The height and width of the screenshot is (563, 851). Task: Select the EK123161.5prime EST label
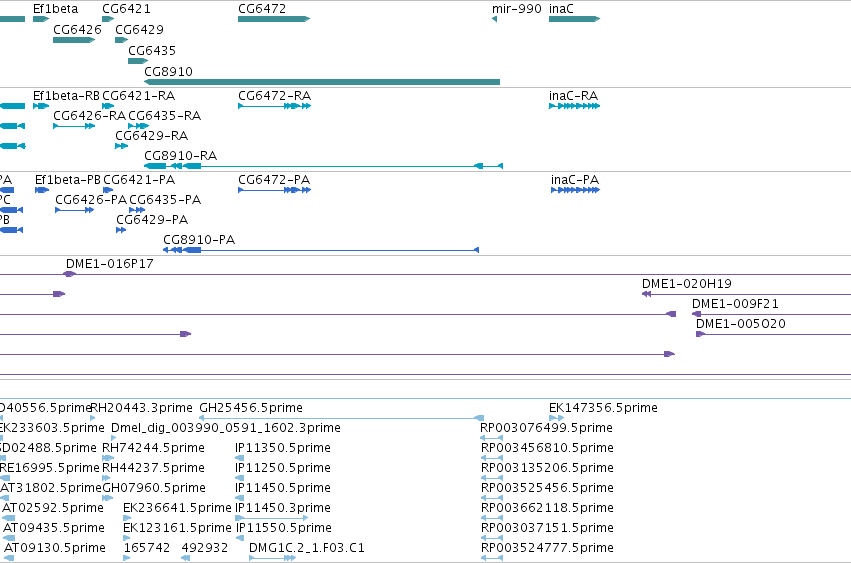point(177,528)
